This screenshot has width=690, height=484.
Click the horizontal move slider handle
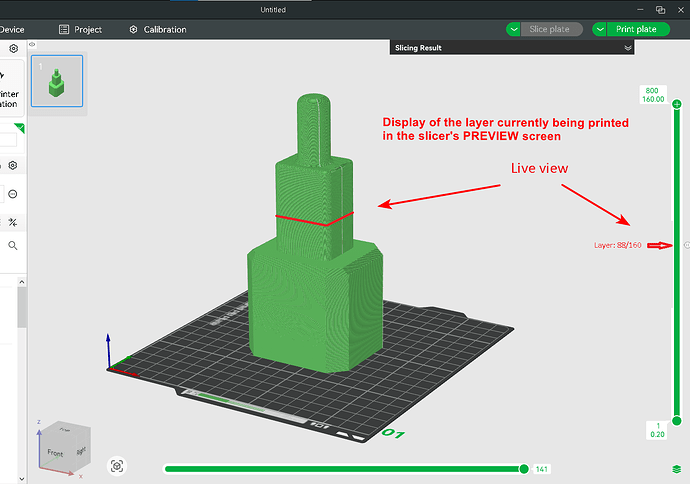(524, 469)
